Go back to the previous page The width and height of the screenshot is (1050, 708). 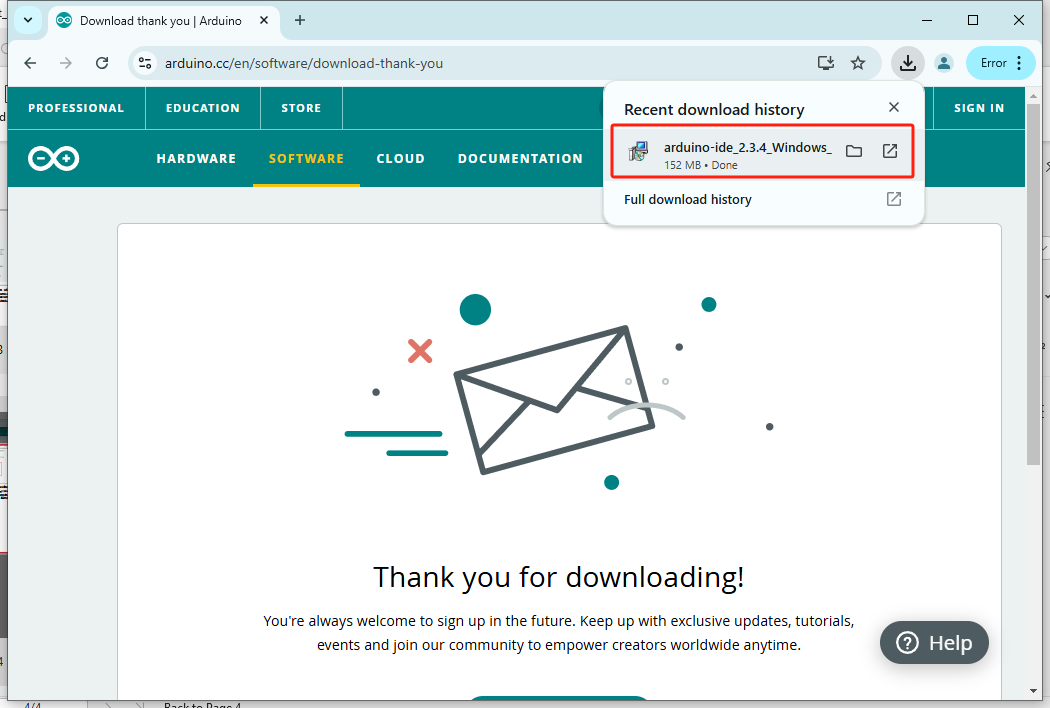30,63
